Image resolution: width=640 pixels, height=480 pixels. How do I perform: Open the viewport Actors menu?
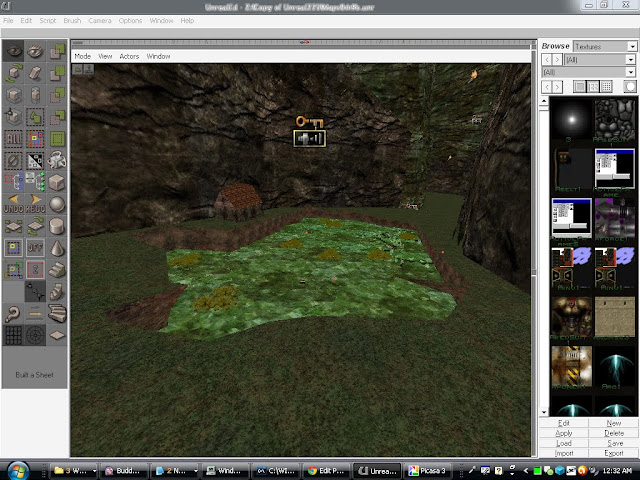point(129,56)
